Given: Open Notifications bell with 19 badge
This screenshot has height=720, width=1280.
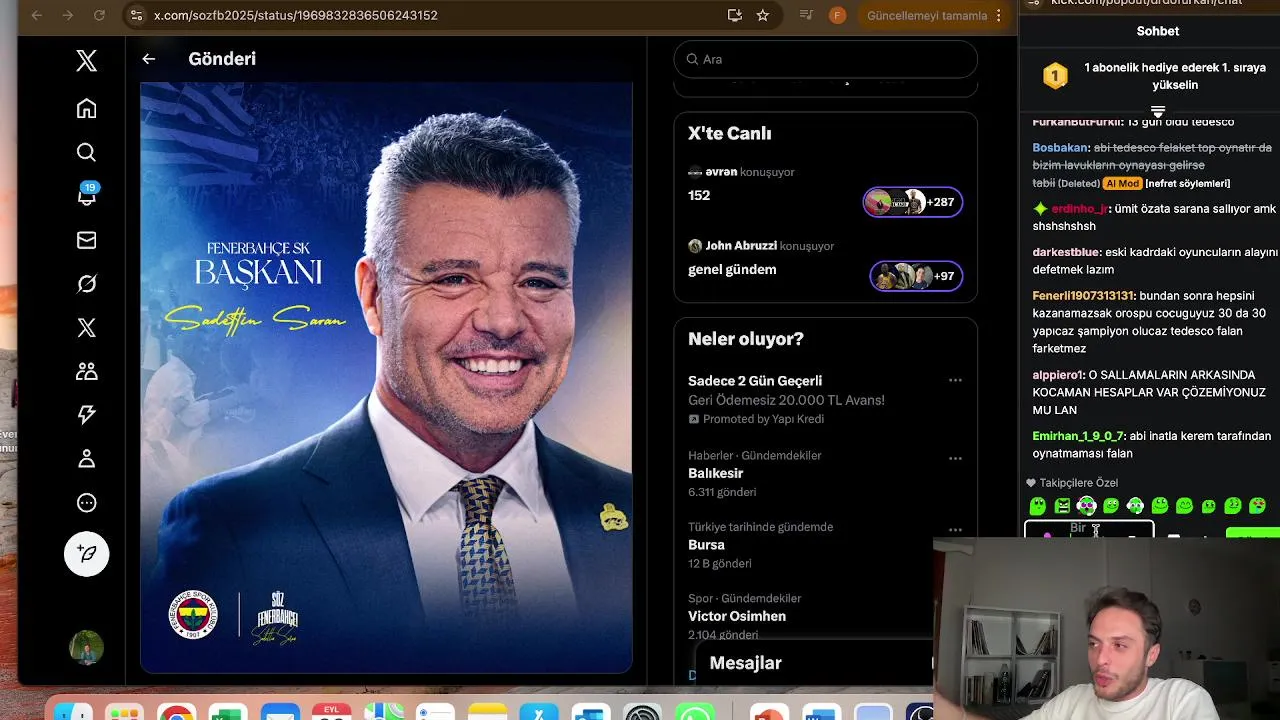Looking at the screenshot, I should pos(87,195).
